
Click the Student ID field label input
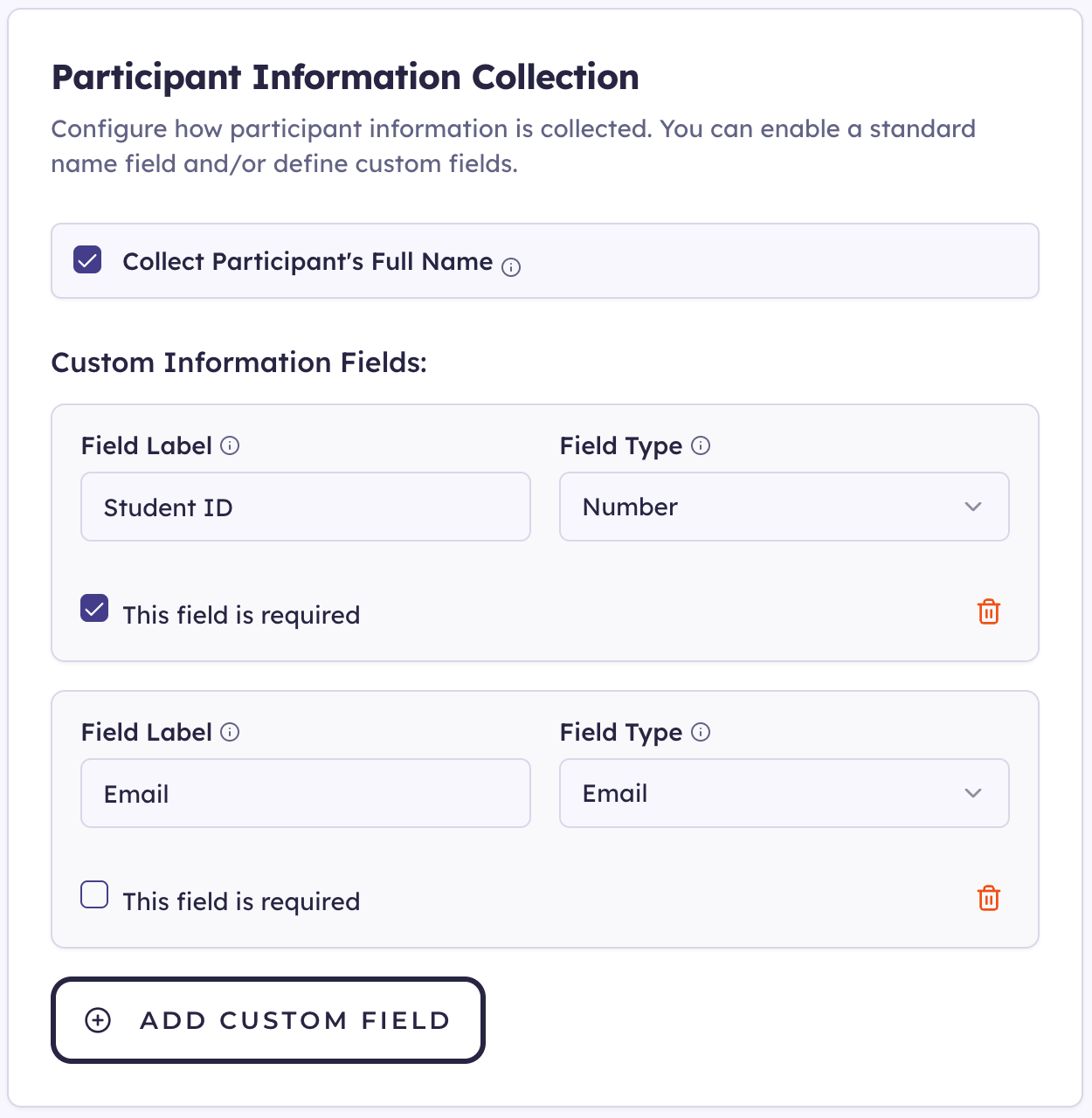(x=305, y=507)
